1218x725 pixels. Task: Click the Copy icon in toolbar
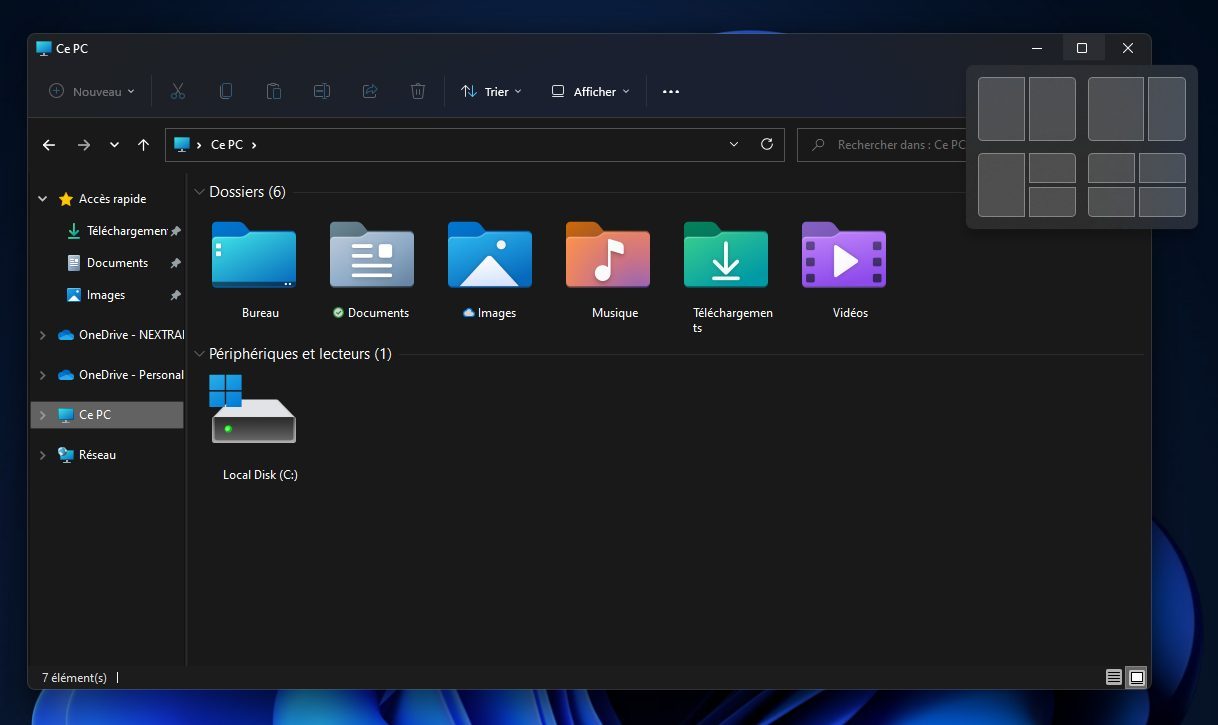click(226, 91)
